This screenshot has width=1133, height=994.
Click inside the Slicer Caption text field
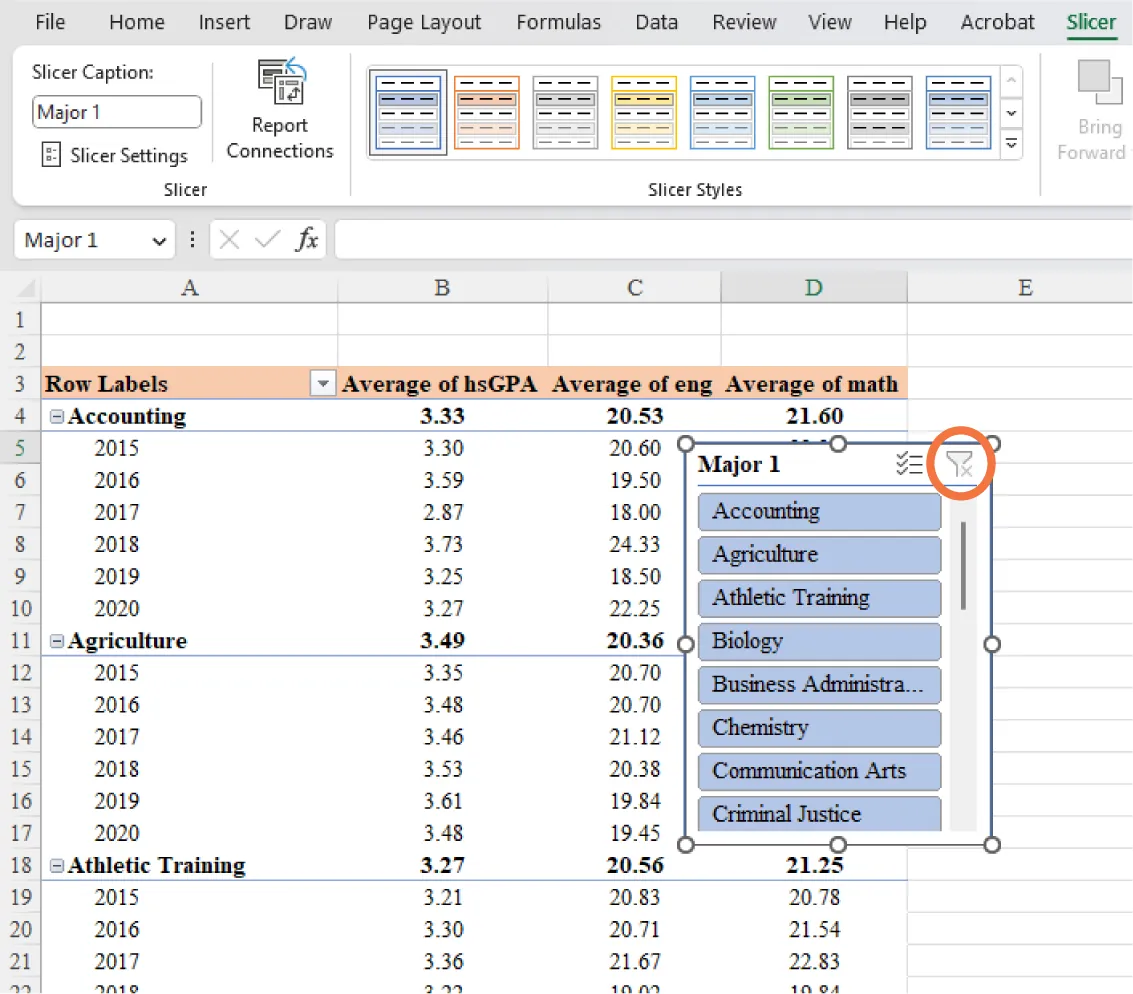click(116, 112)
